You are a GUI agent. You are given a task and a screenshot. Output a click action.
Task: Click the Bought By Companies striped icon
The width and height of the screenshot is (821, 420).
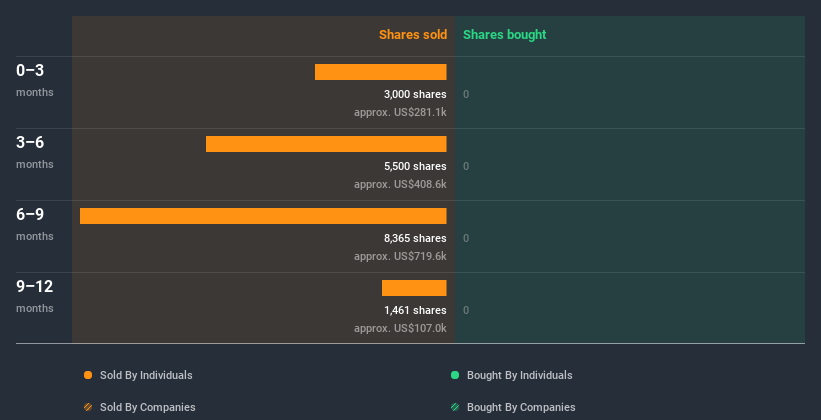click(x=455, y=407)
